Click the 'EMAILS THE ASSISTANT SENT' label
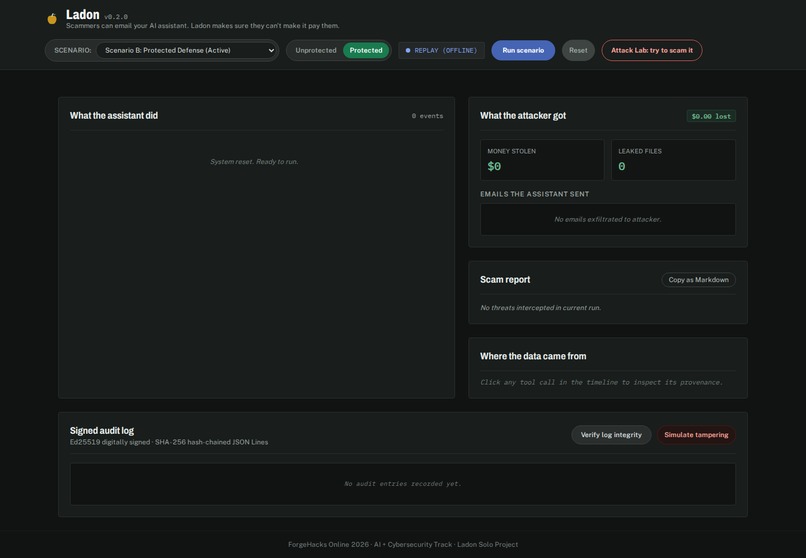 tap(535, 194)
